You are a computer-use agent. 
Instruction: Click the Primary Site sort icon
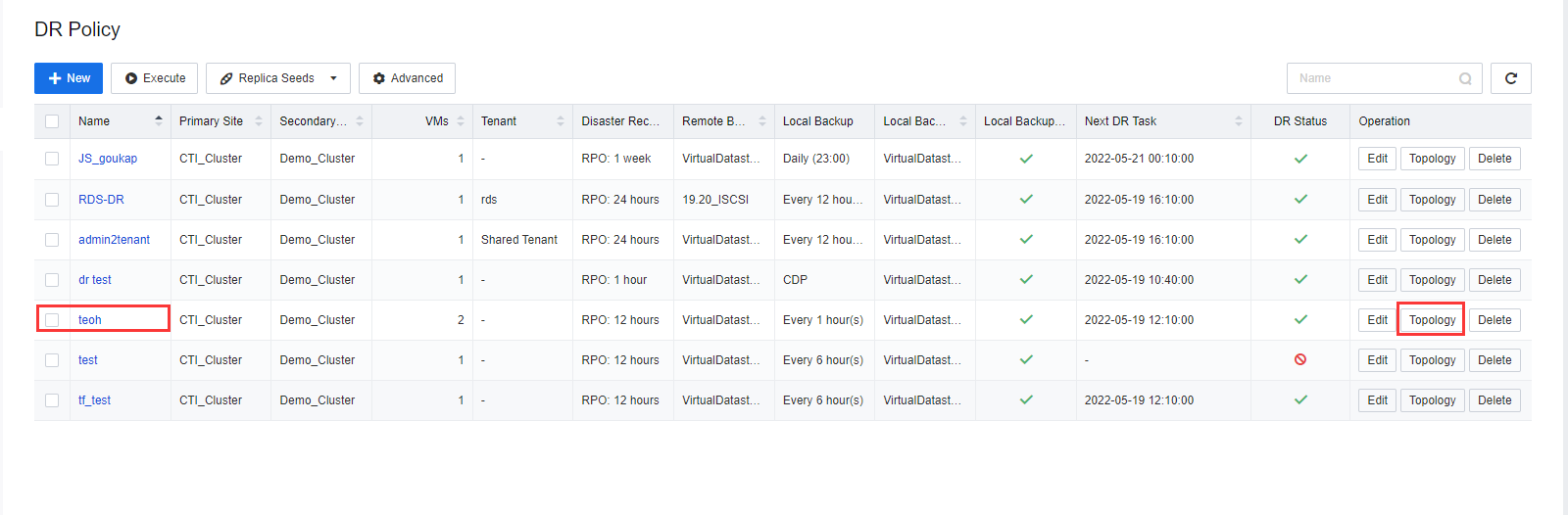click(259, 120)
